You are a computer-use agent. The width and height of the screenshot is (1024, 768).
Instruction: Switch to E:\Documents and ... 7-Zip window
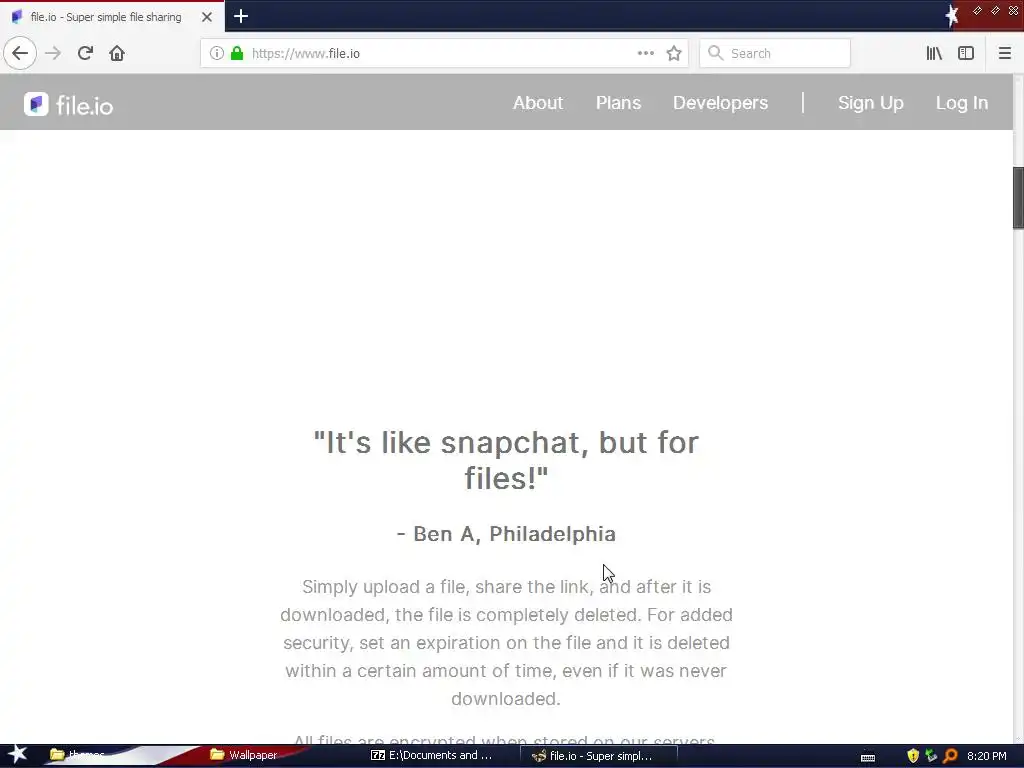[432, 756]
